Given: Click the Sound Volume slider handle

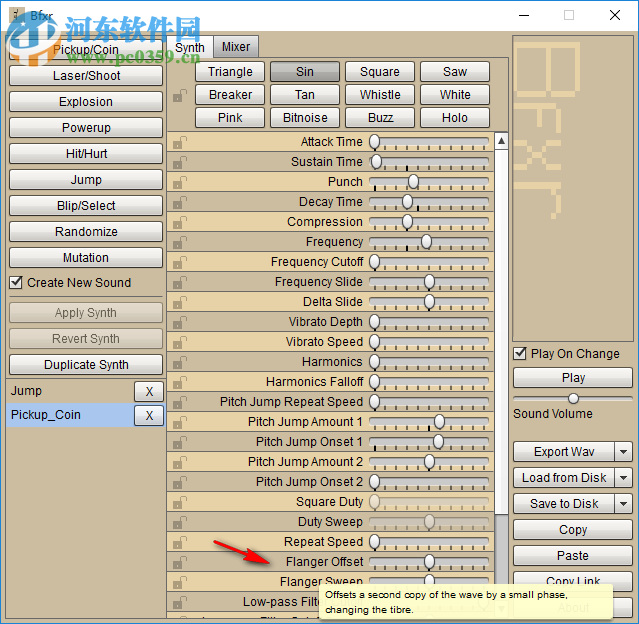Looking at the screenshot, I should [x=573, y=398].
